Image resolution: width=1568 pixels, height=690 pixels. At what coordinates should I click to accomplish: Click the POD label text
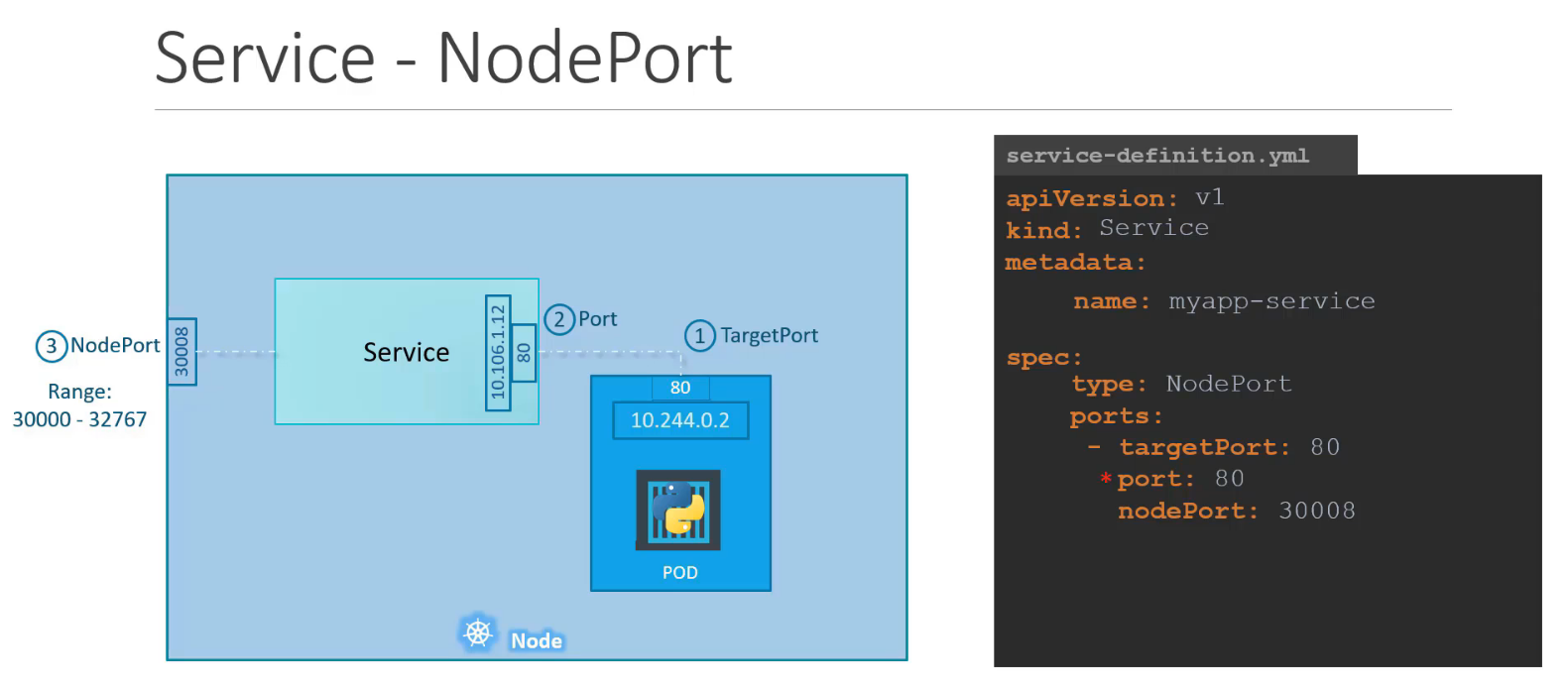click(x=680, y=573)
